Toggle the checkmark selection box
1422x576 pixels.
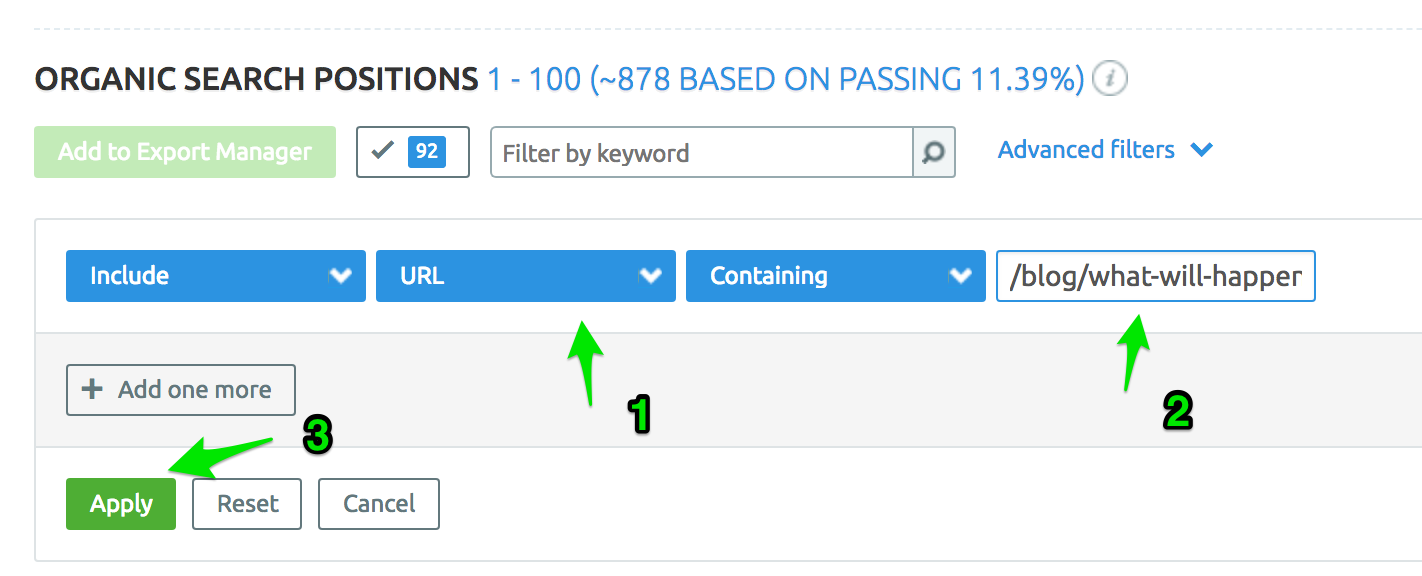pyautogui.click(x=383, y=152)
